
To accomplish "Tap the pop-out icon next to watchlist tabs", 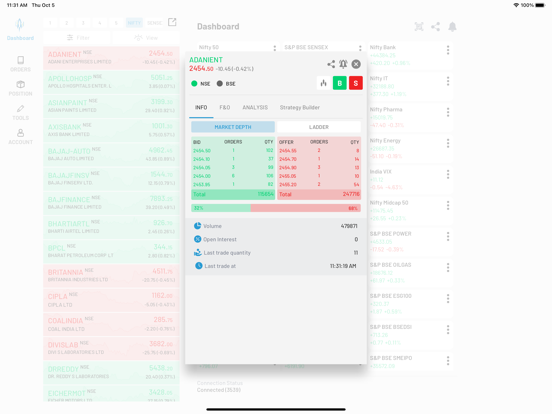I will pos(172,22).
